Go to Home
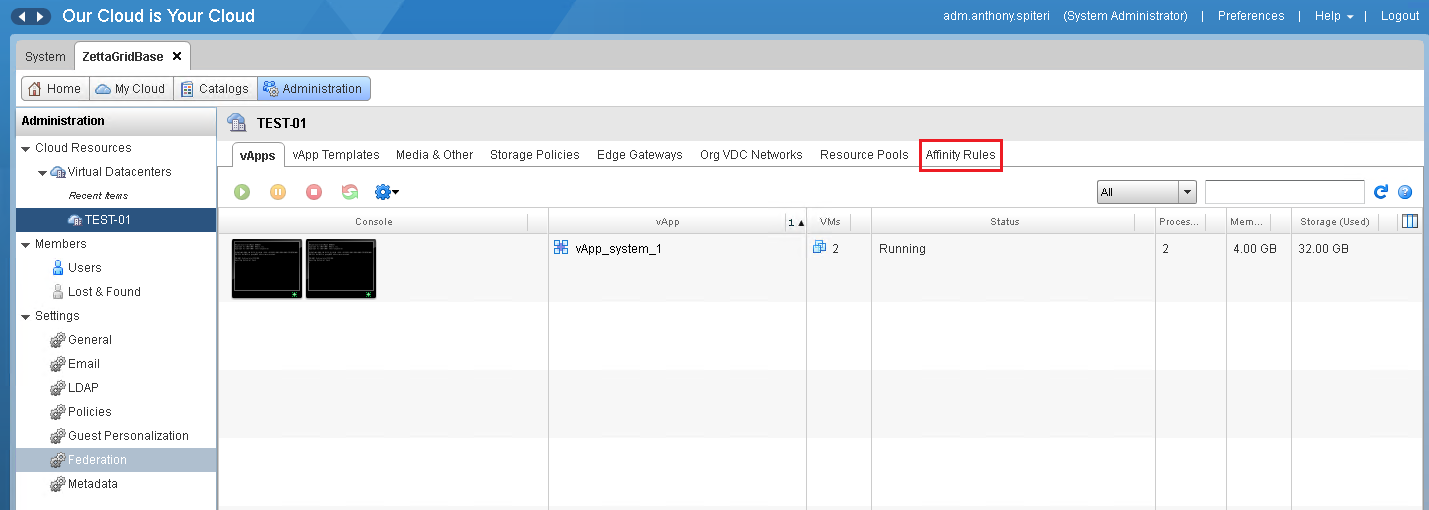Image resolution: width=1429 pixels, height=510 pixels. click(x=55, y=89)
